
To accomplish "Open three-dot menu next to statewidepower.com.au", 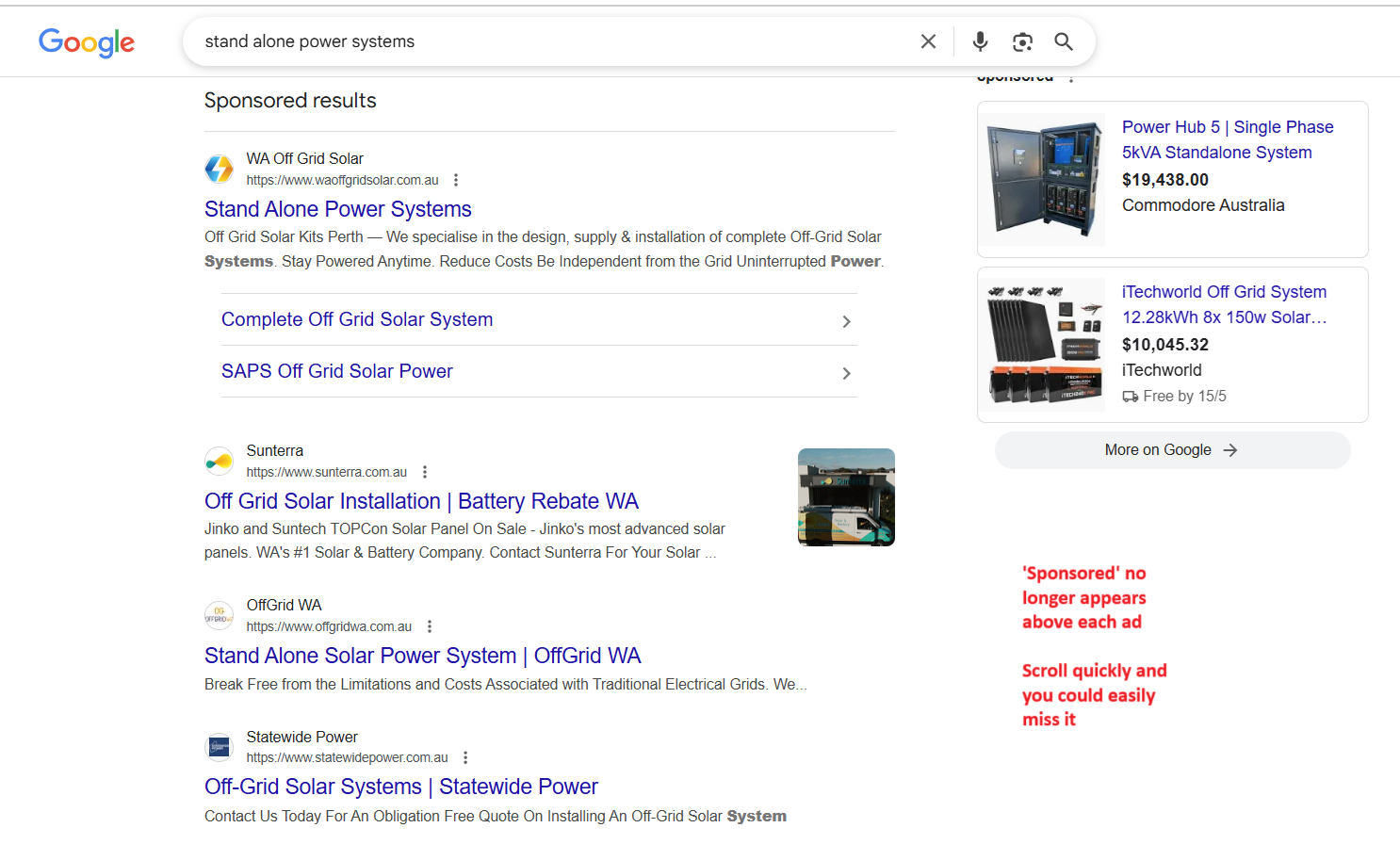I will (465, 757).
